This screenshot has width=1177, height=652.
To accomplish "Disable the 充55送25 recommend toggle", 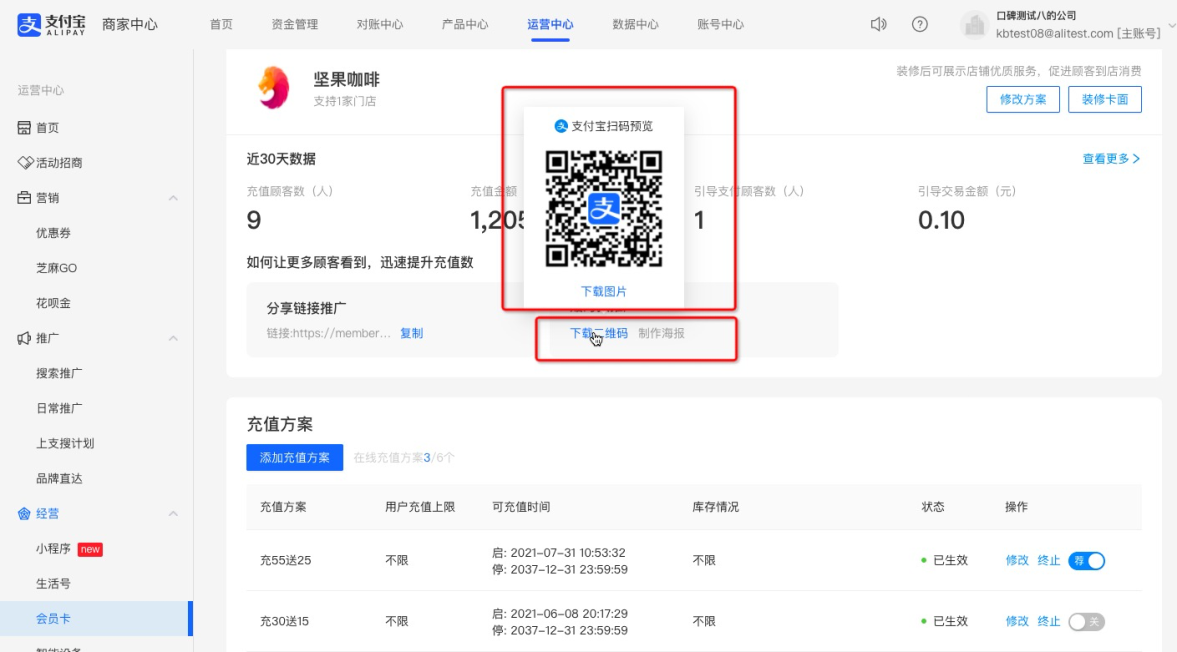I will (x=1086, y=560).
